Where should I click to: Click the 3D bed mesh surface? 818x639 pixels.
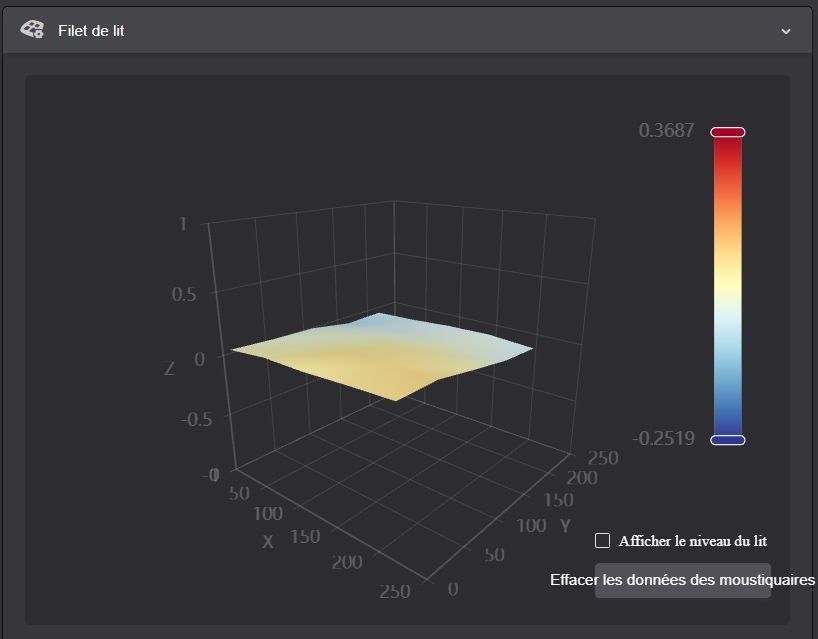pos(381,355)
